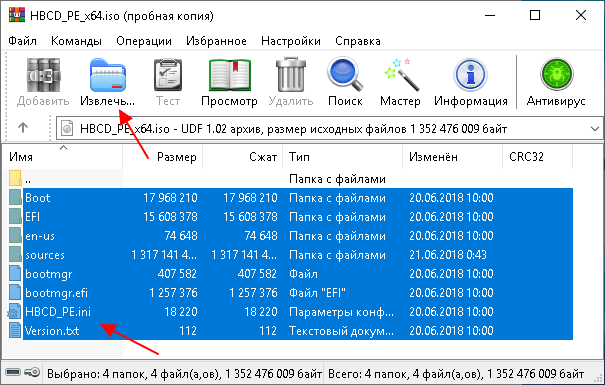
Task: Expand the archive path dropdown arrow
Action: coord(595,129)
